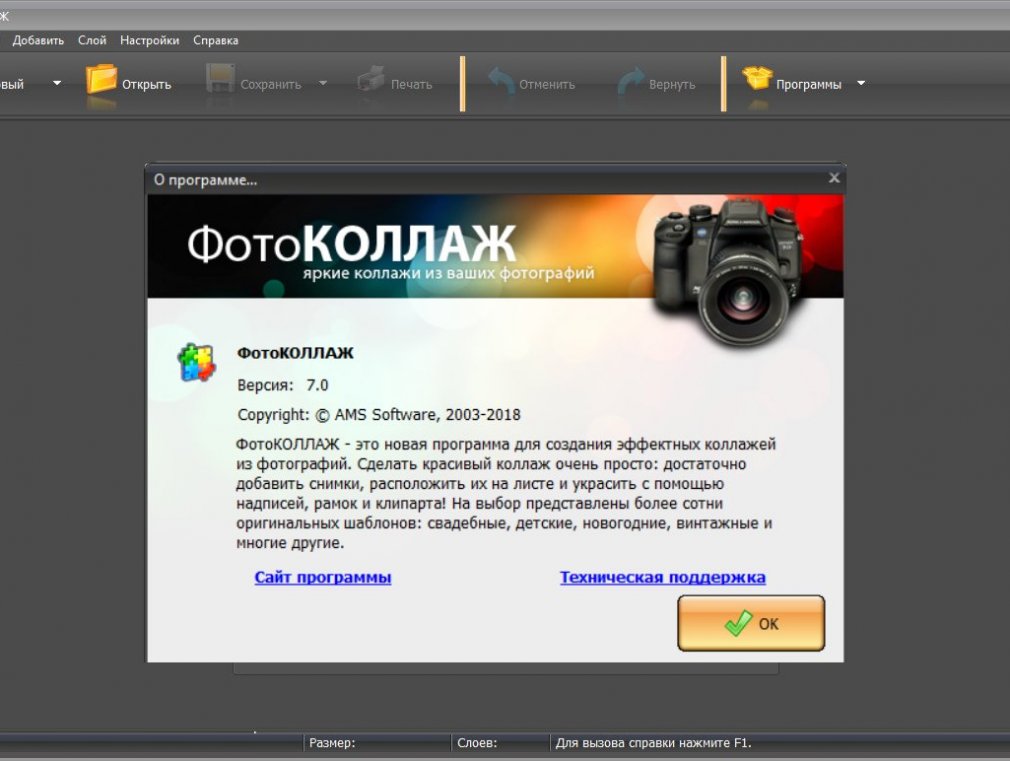Open the Добавить menu
Image resolution: width=1010 pixels, height=761 pixels.
(x=38, y=41)
